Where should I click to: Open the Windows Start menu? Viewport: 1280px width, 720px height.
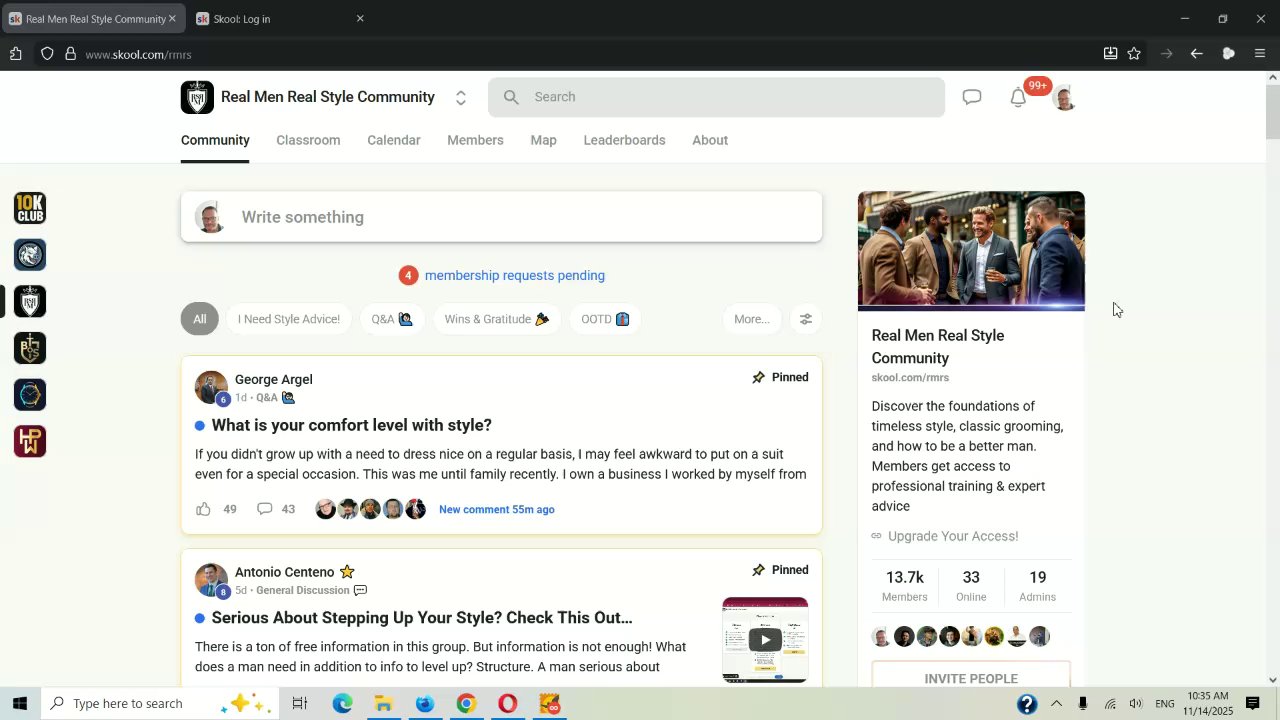tap(19, 704)
